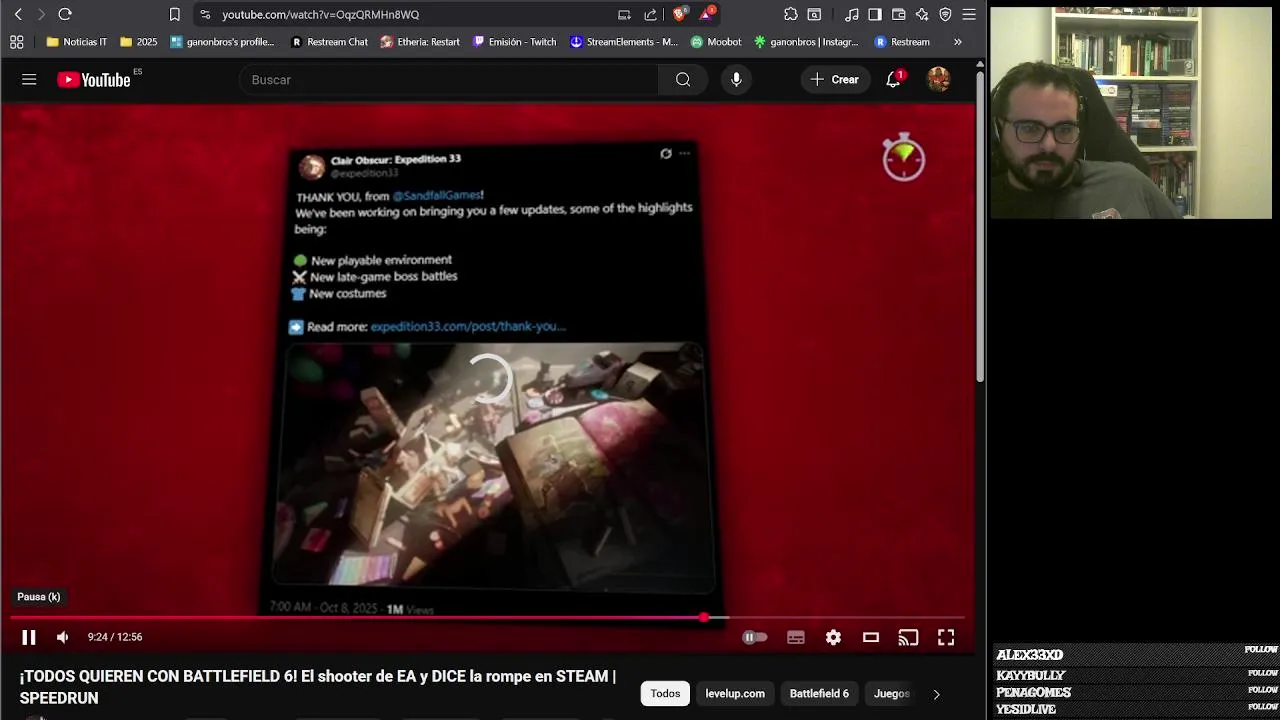Viewport: 1280px width, 720px height.
Task: Open the account avatar menu
Action: coord(939,80)
